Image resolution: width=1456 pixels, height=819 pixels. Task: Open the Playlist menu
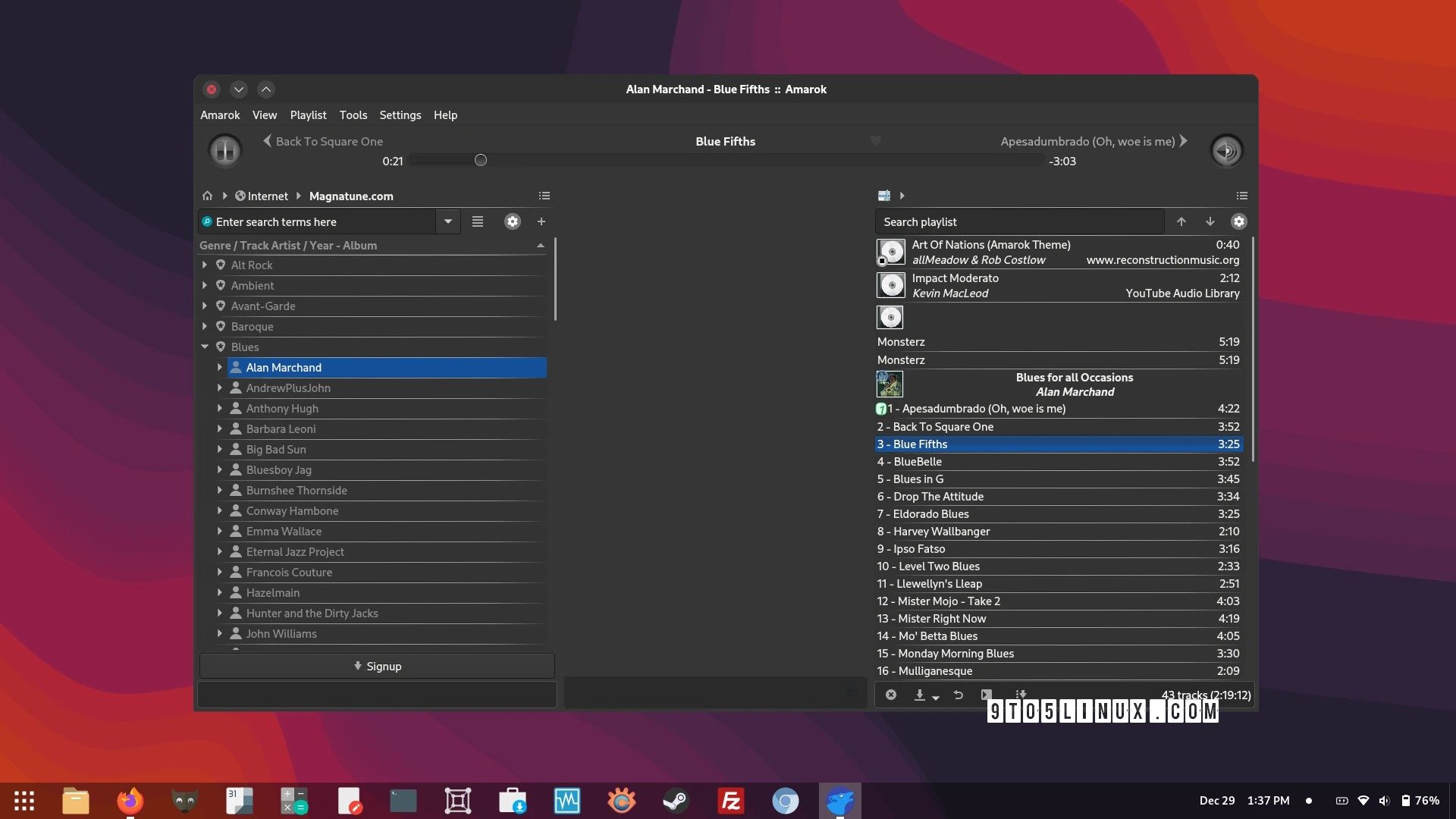[308, 115]
